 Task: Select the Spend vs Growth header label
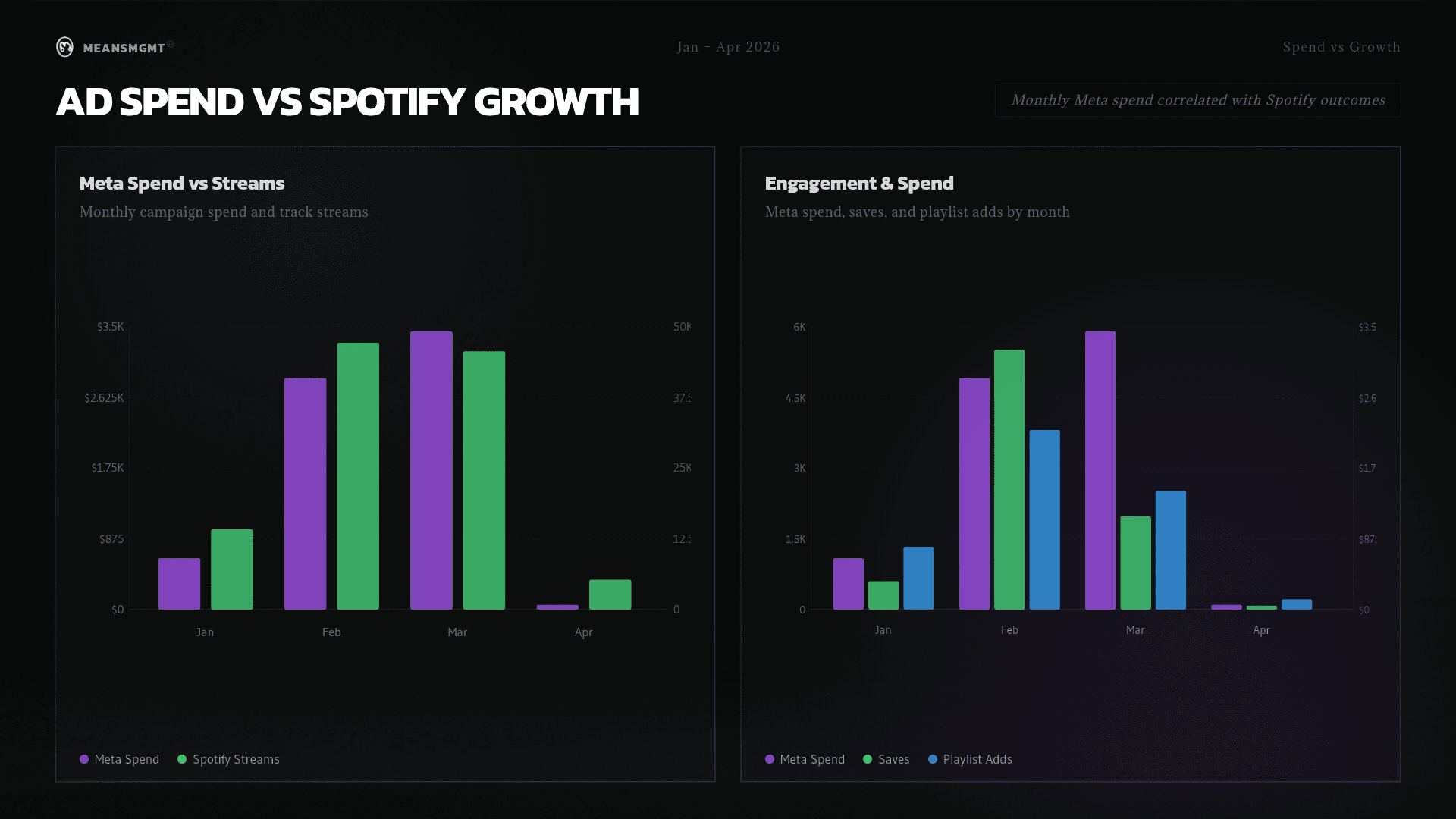[x=1341, y=47]
